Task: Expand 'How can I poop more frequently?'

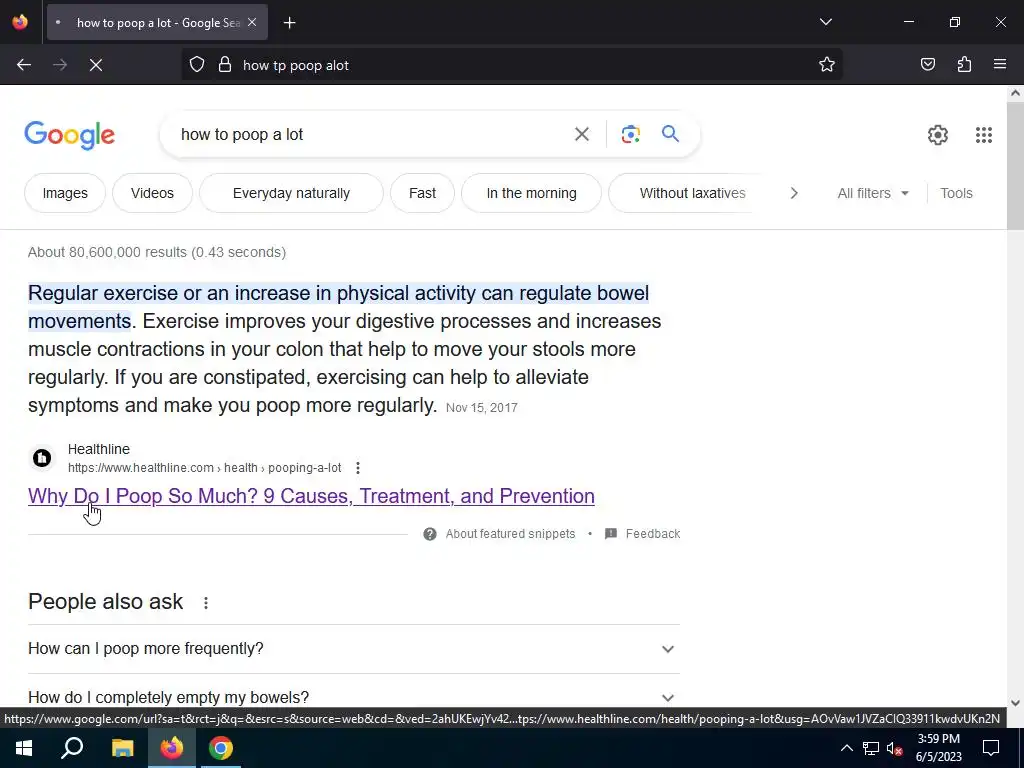Action: [354, 648]
